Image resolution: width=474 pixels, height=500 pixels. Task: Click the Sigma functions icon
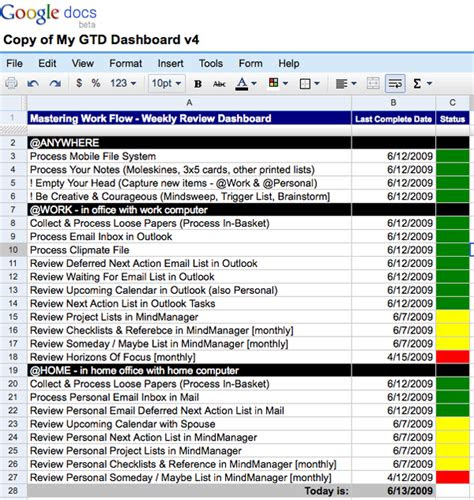pyautogui.click(x=417, y=83)
